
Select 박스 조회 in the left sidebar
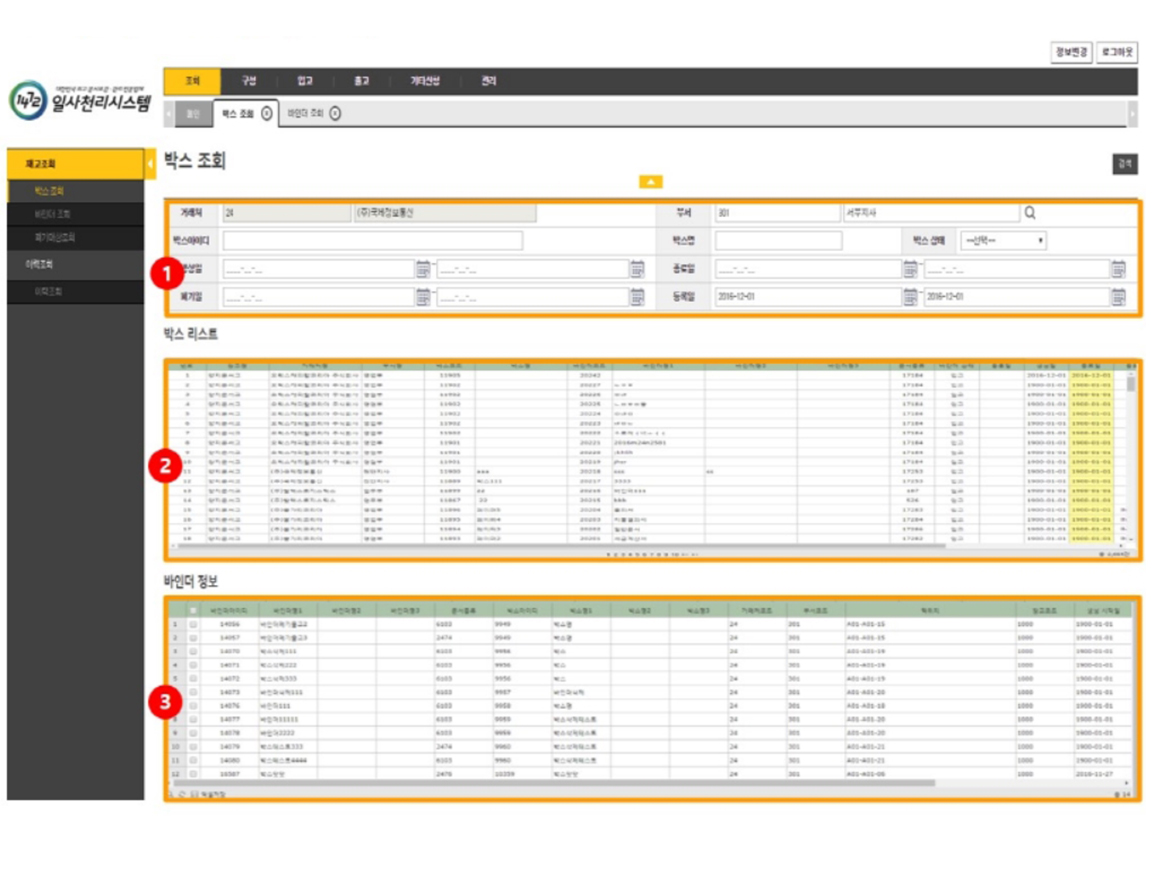[x=75, y=191]
